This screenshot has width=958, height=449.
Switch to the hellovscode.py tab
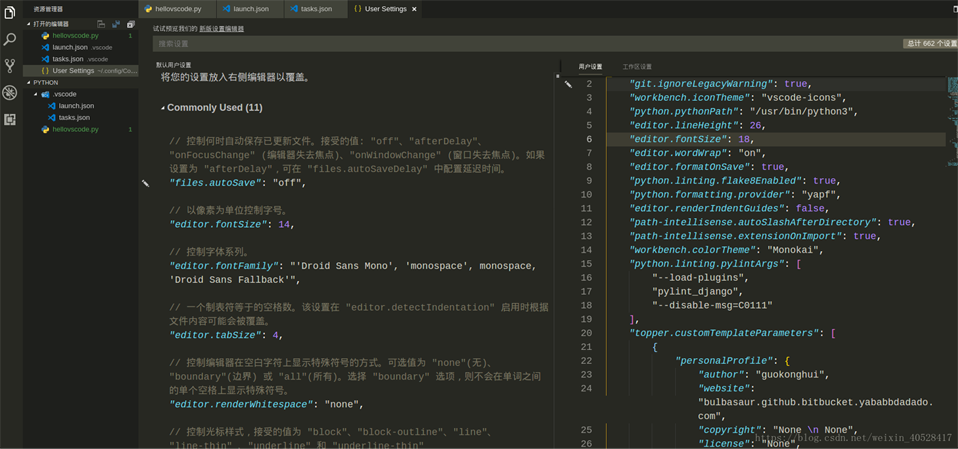point(178,9)
